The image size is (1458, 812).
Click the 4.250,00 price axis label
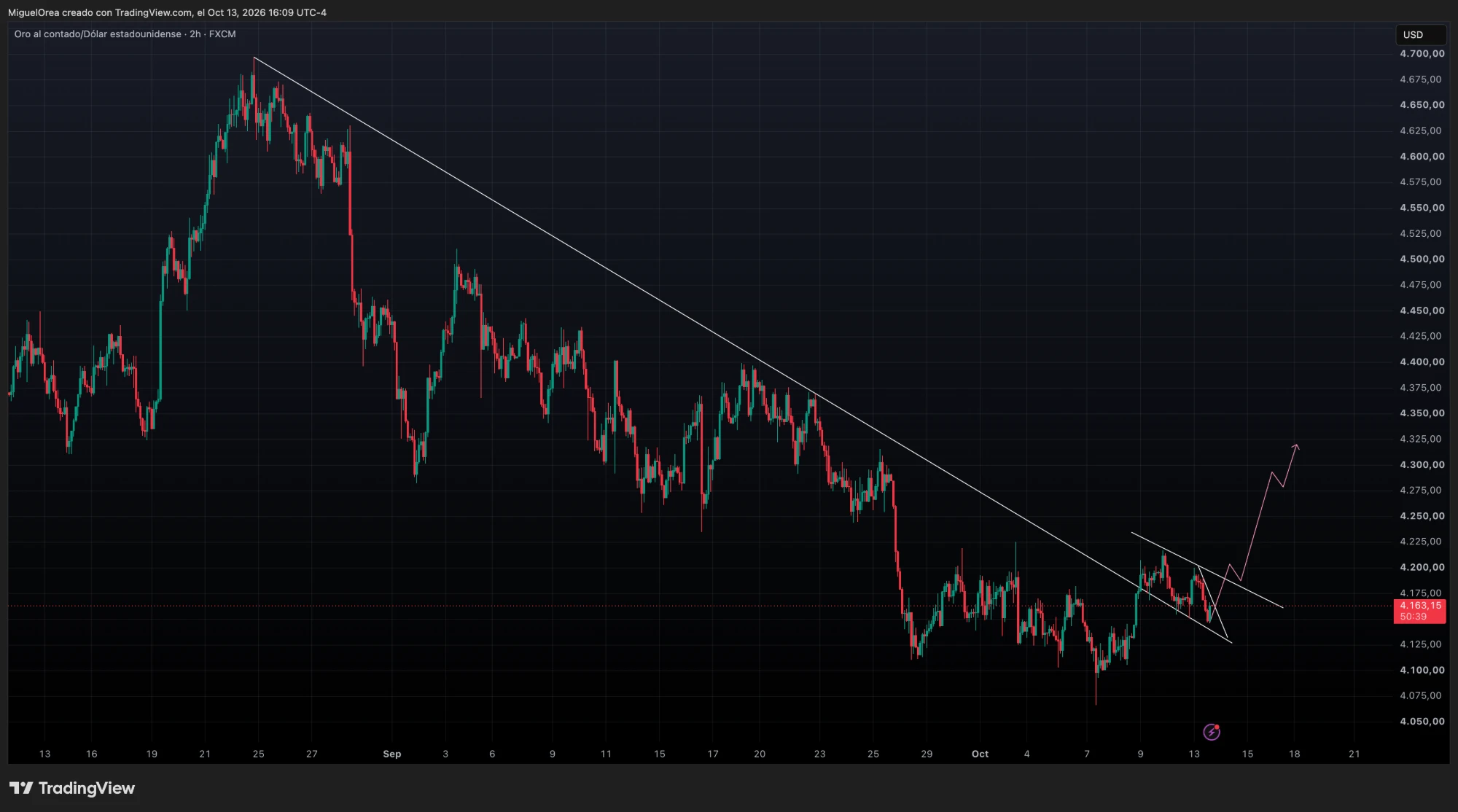click(x=1422, y=516)
